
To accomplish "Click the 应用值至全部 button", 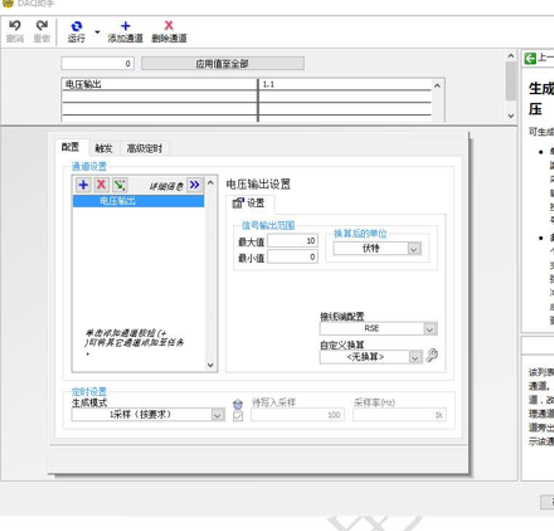I will (223, 64).
